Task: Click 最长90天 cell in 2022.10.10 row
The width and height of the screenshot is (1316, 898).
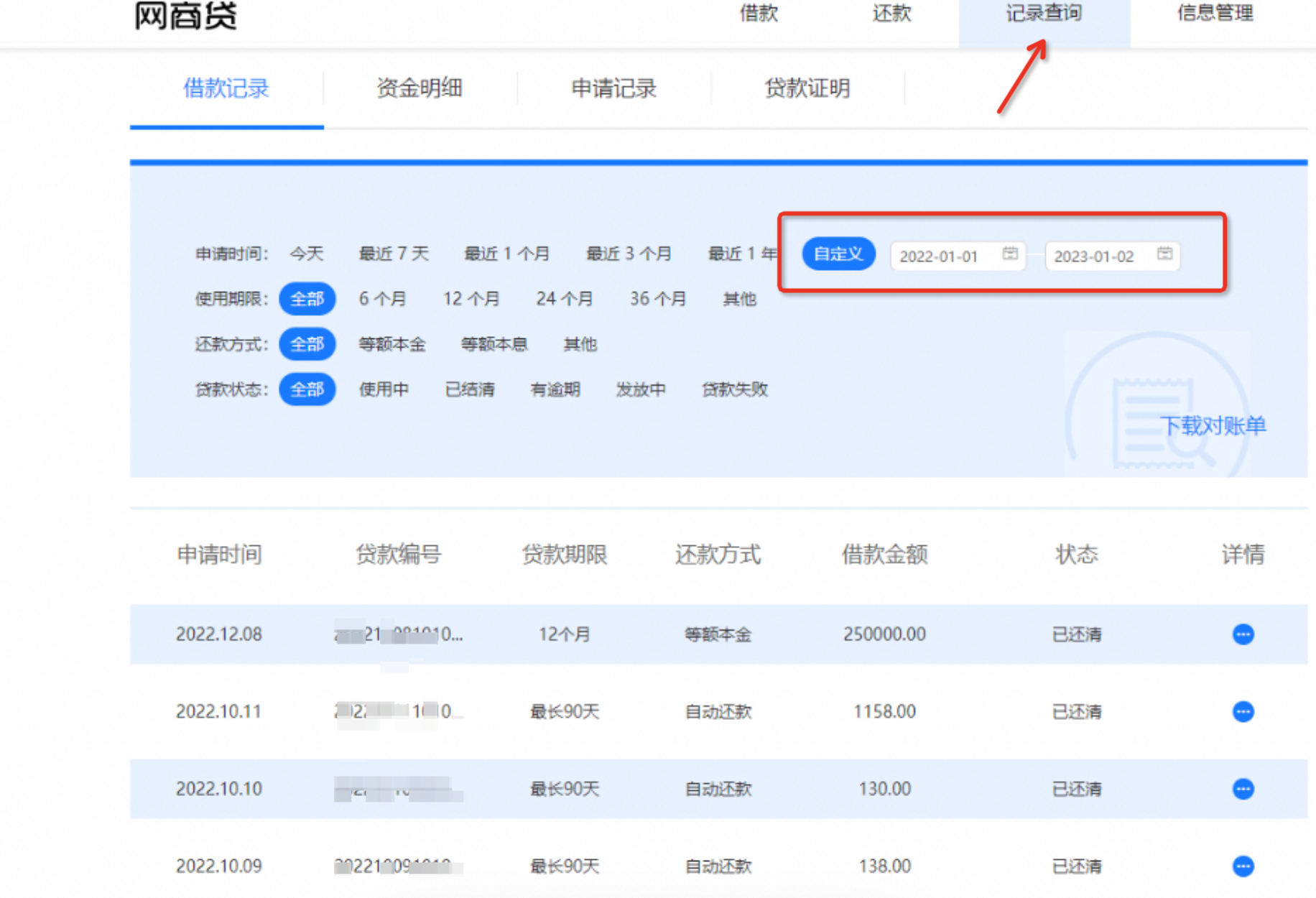Action: coord(564,789)
